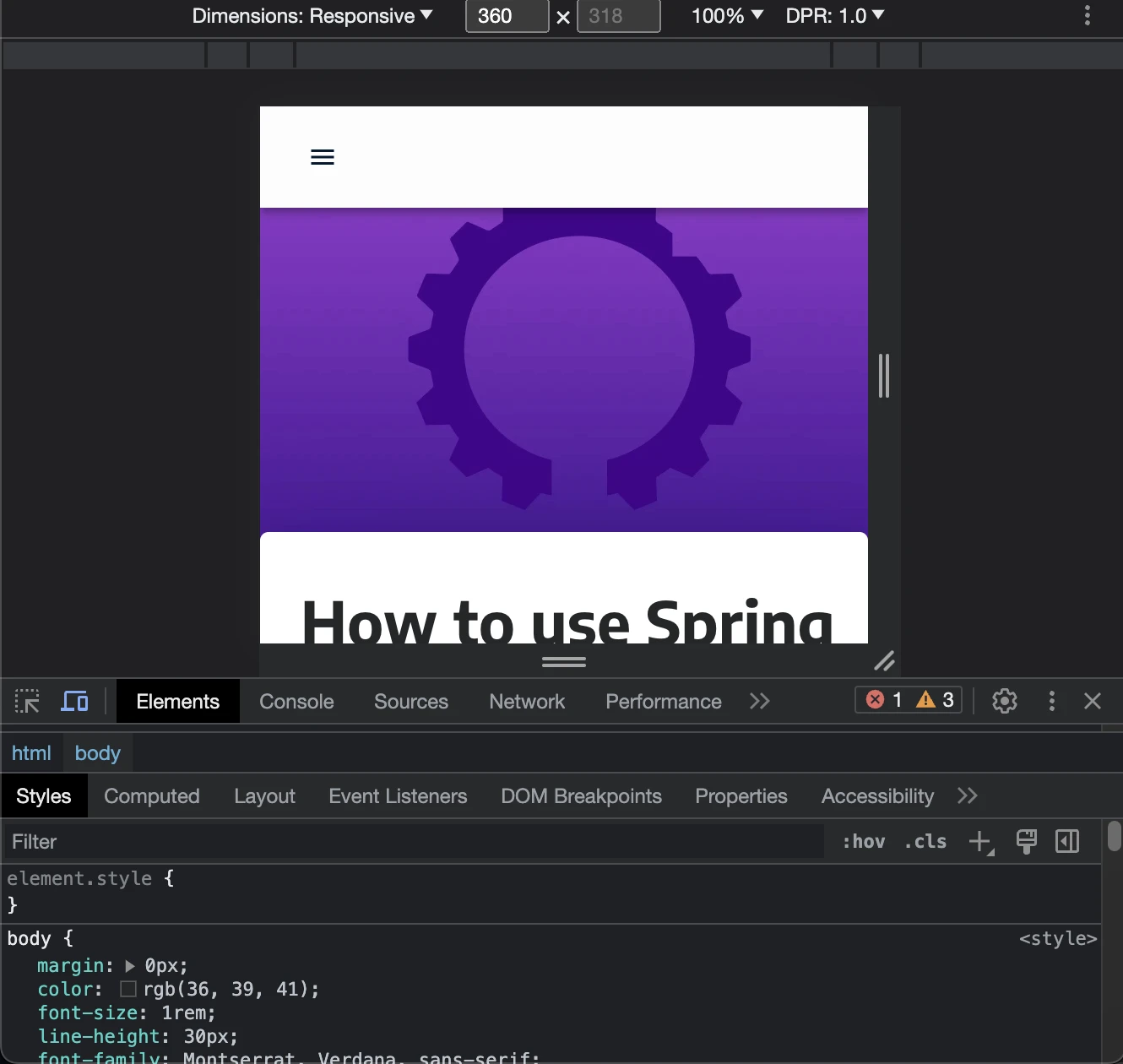Image resolution: width=1123 pixels, height=1064 pixels.
Task: Click the html breadcrumb
Action: (x=31, y=752)
